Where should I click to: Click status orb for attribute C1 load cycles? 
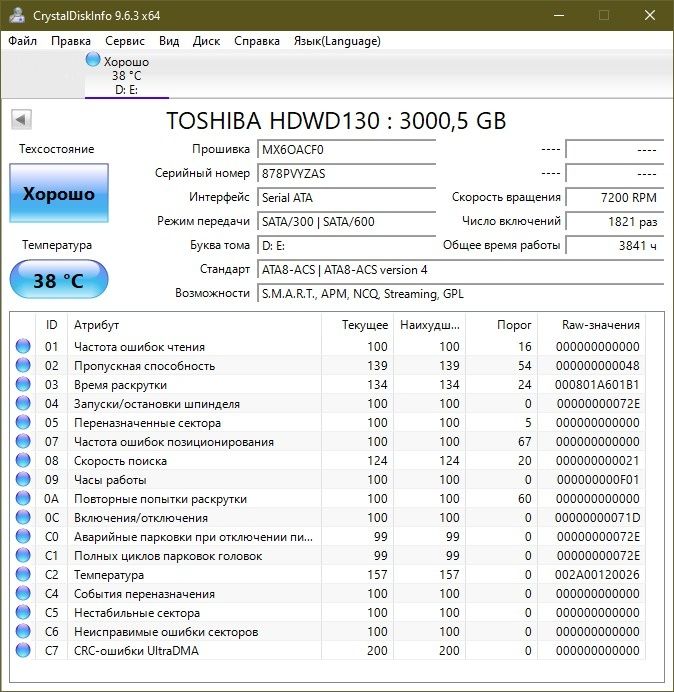pyautogui.click(x=23, y=555)
